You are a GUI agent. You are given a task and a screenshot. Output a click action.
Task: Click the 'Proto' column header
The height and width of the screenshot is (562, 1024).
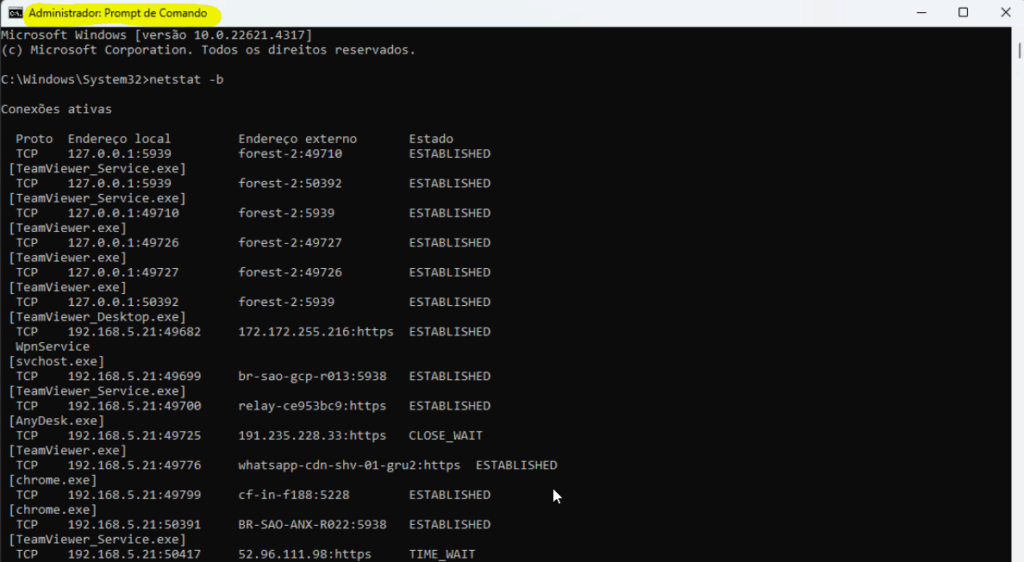[x=34, y=139]
